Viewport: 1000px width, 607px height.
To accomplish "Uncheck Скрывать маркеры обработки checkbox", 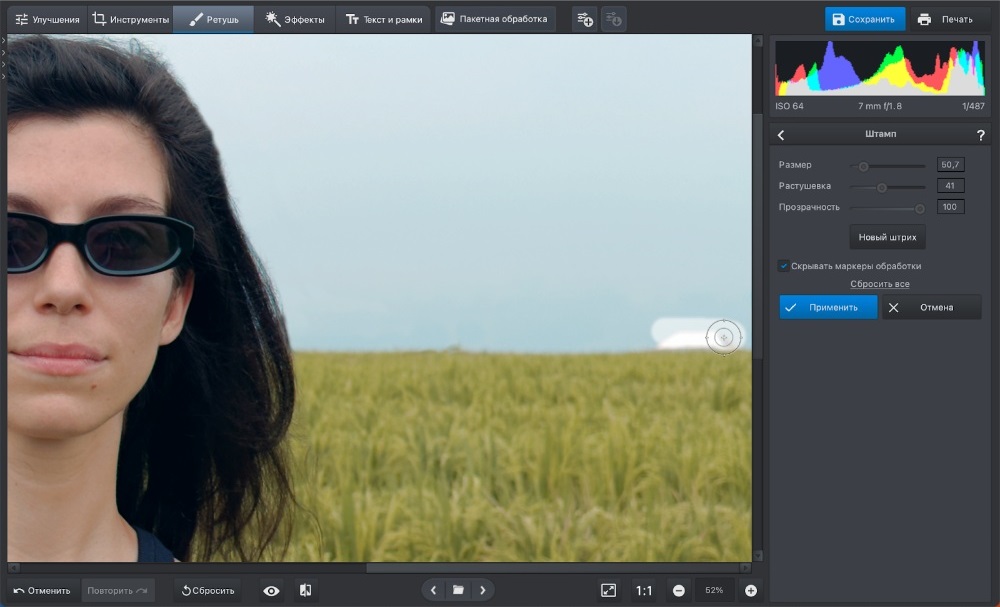I will click(784, 266).
